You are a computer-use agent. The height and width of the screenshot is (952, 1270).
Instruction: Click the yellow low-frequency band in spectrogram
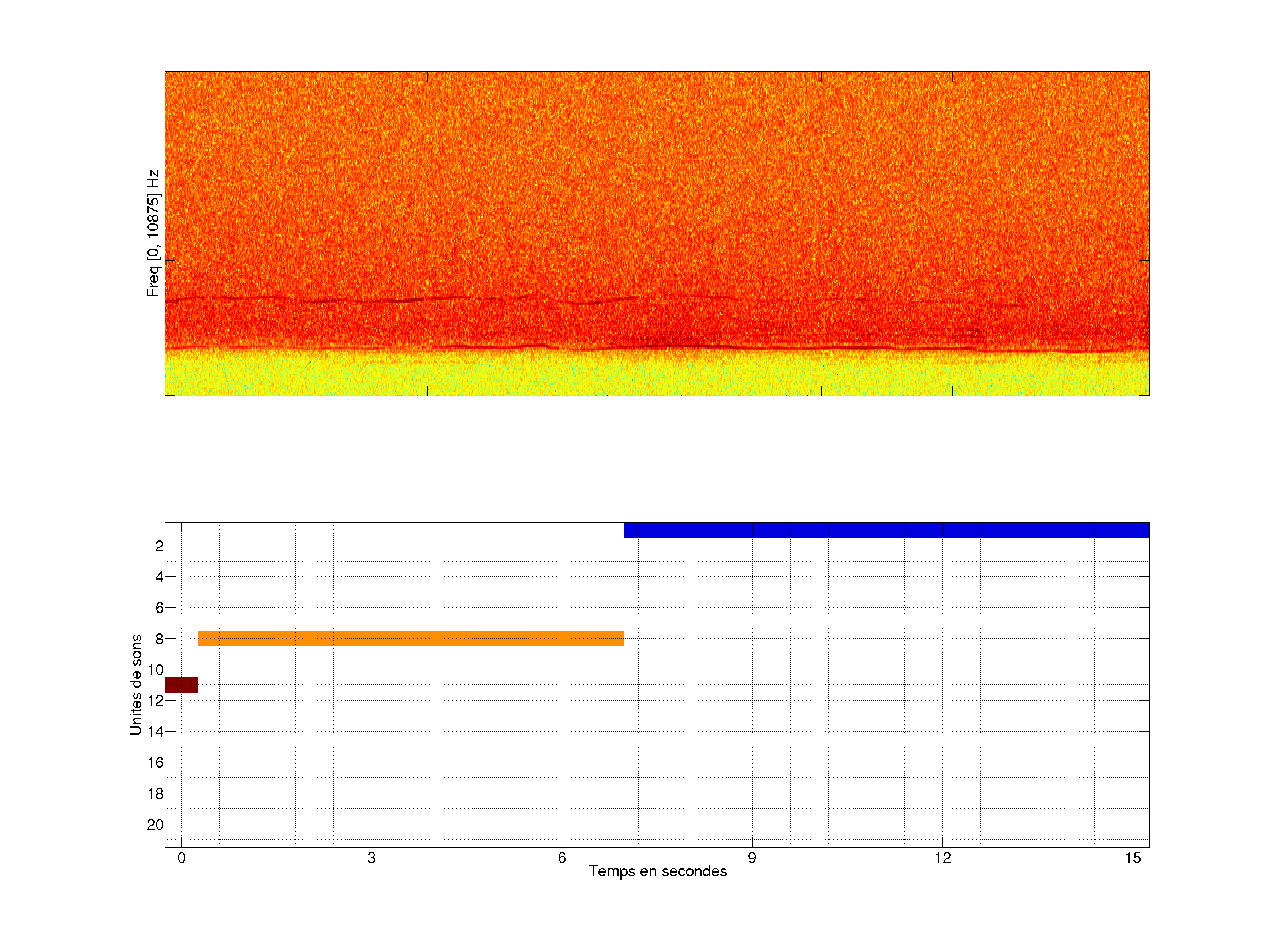pos(657,374)
